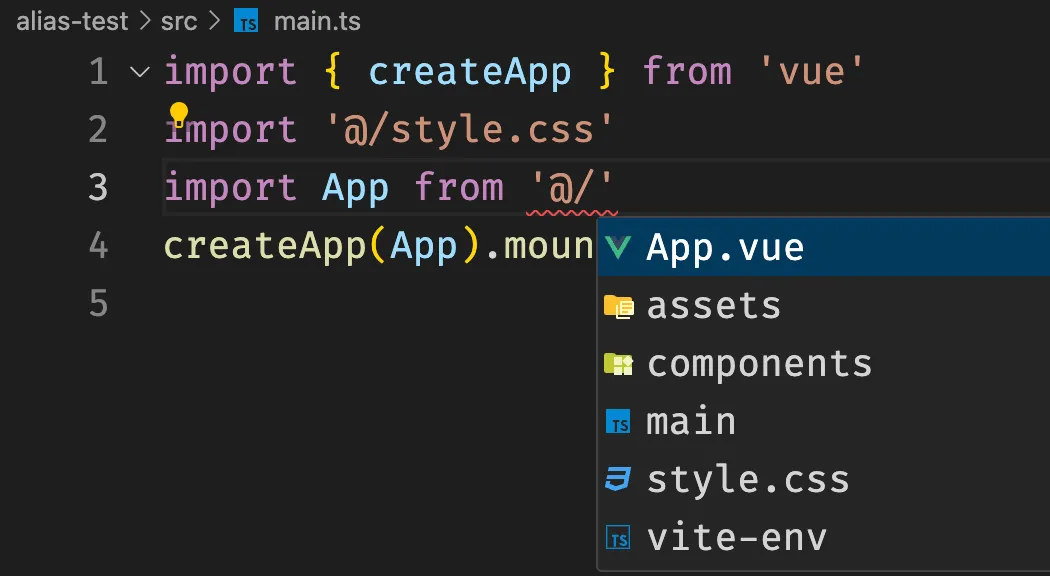Viewport: 1050px width, 576px height.
Task: Choose the vite-env suggestion label
Action: [737, 538]
